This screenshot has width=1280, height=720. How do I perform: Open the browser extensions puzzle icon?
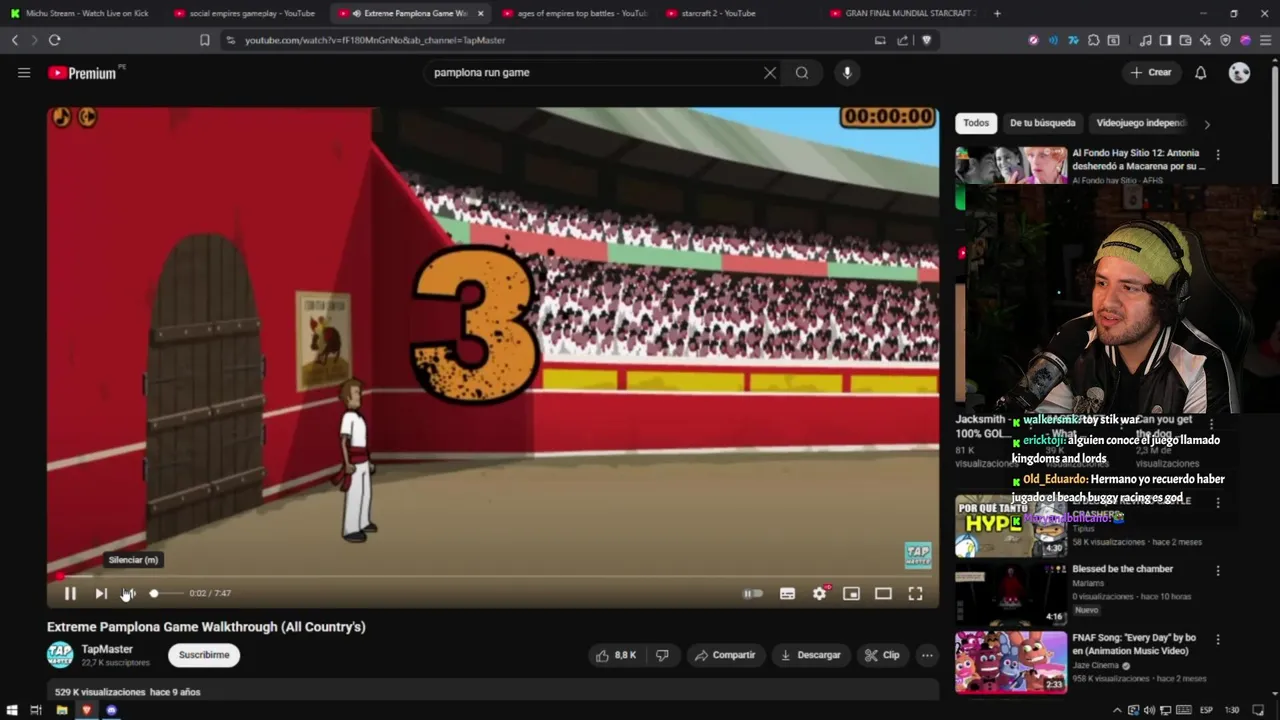click(x=1093, y=40)
